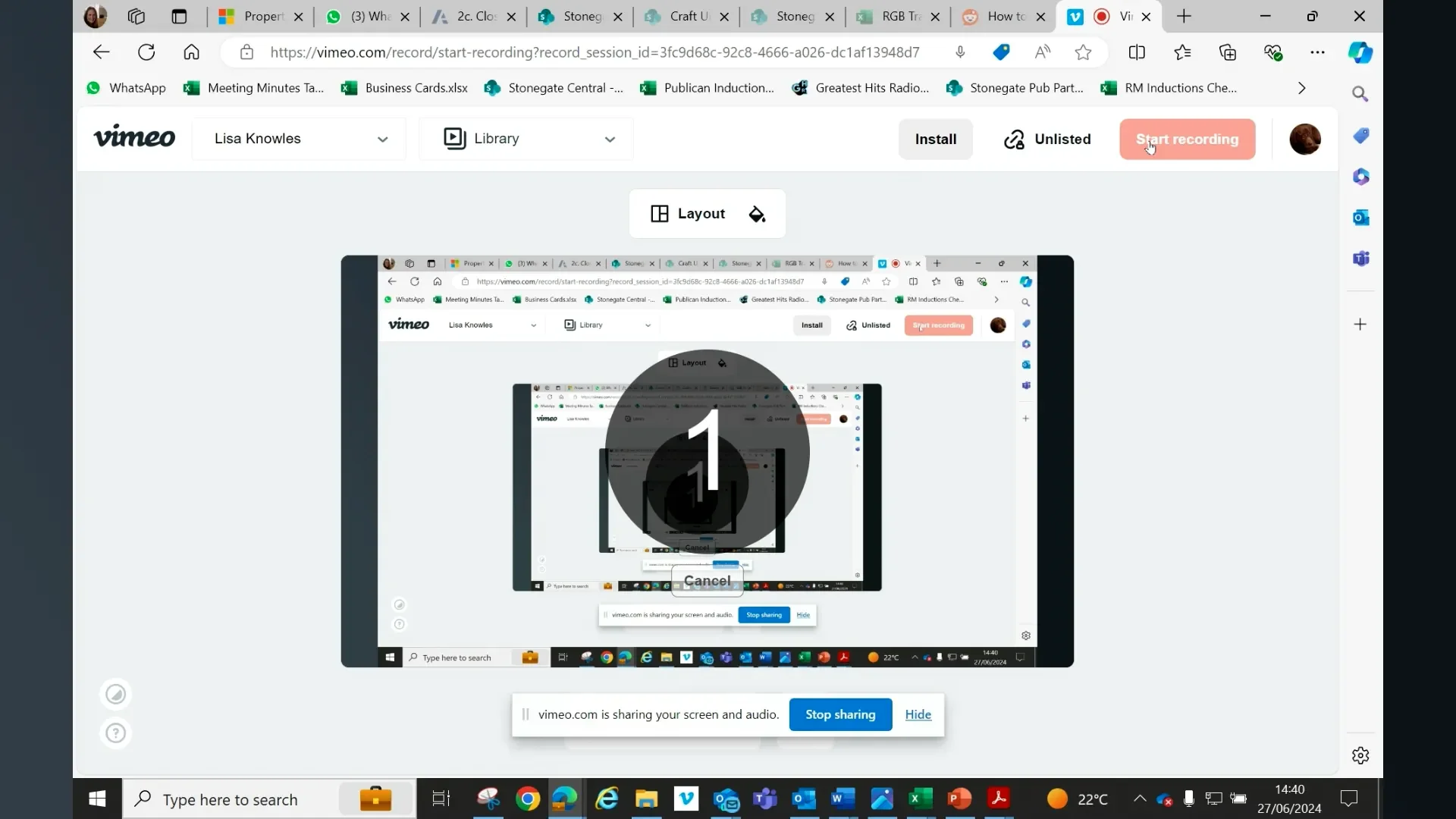Cancel the recording countdown

[708, 581]
